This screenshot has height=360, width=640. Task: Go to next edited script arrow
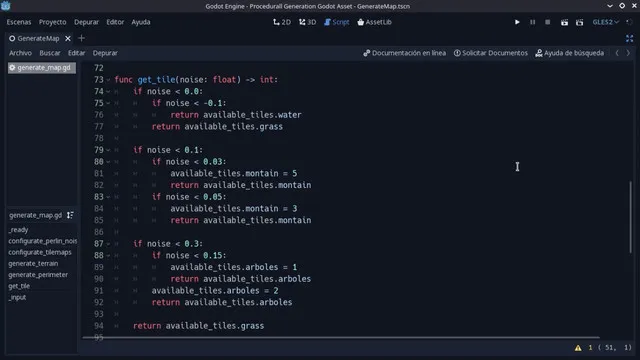click(628, 53)
